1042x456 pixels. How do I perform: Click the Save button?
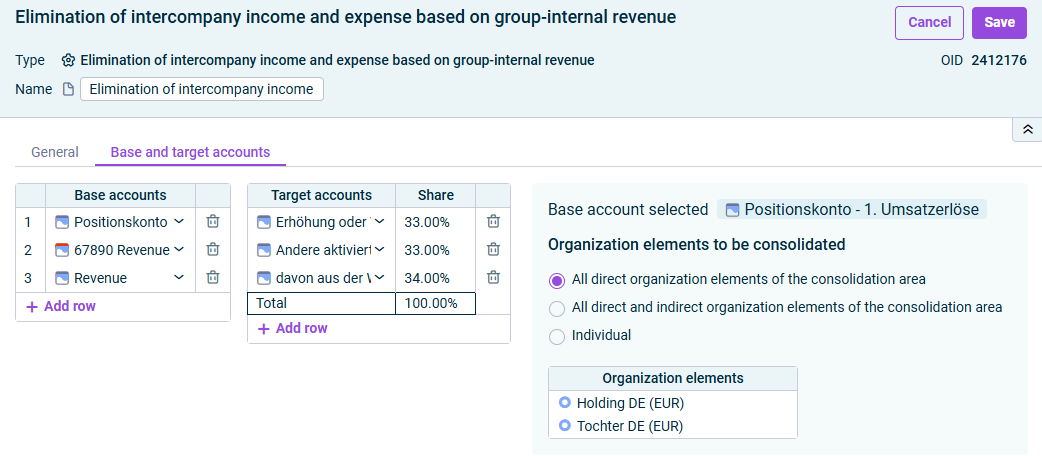pos(999,23)
